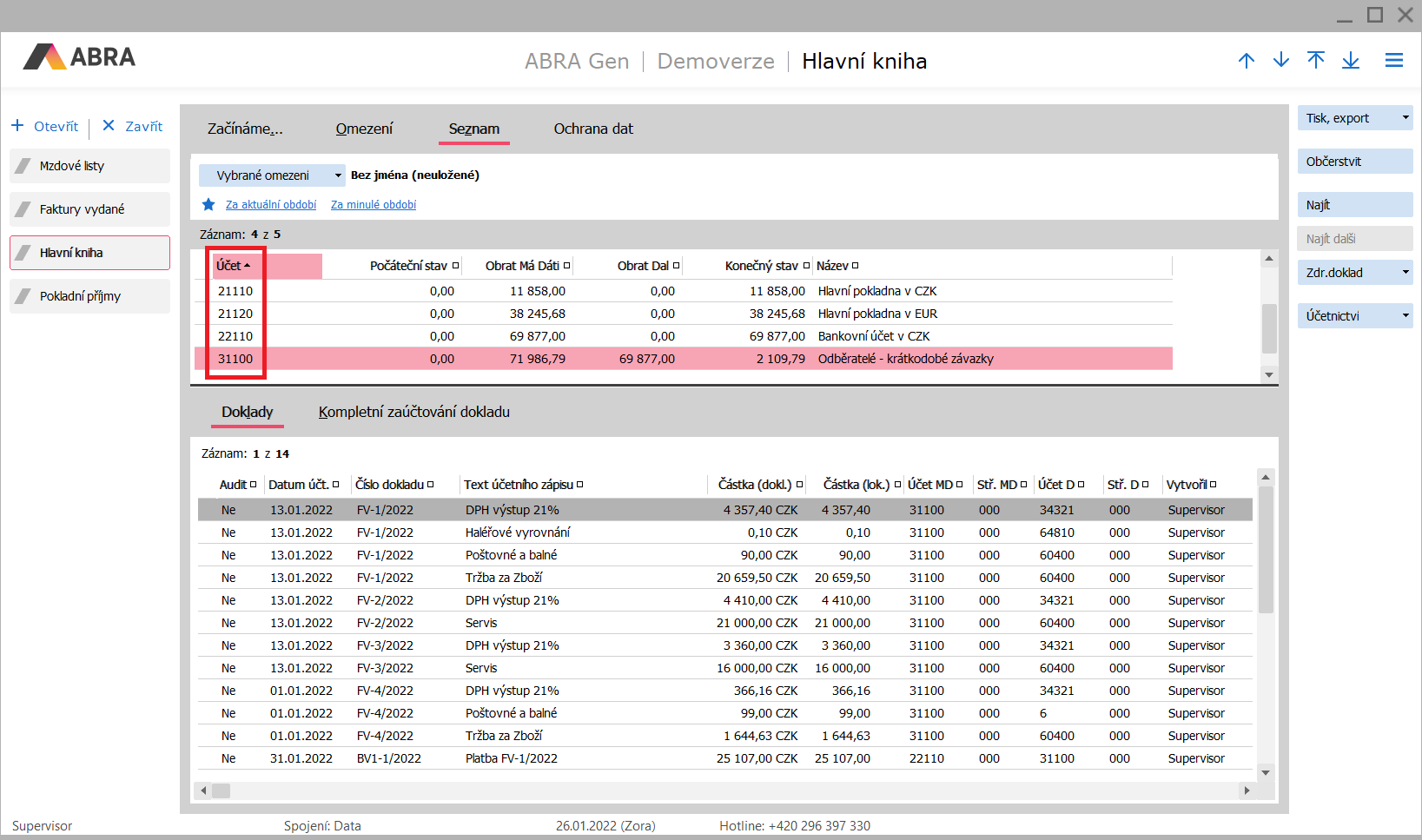Switch to the Omezení tab
This screenshot has width=1422, height=840.
point(364,129)
